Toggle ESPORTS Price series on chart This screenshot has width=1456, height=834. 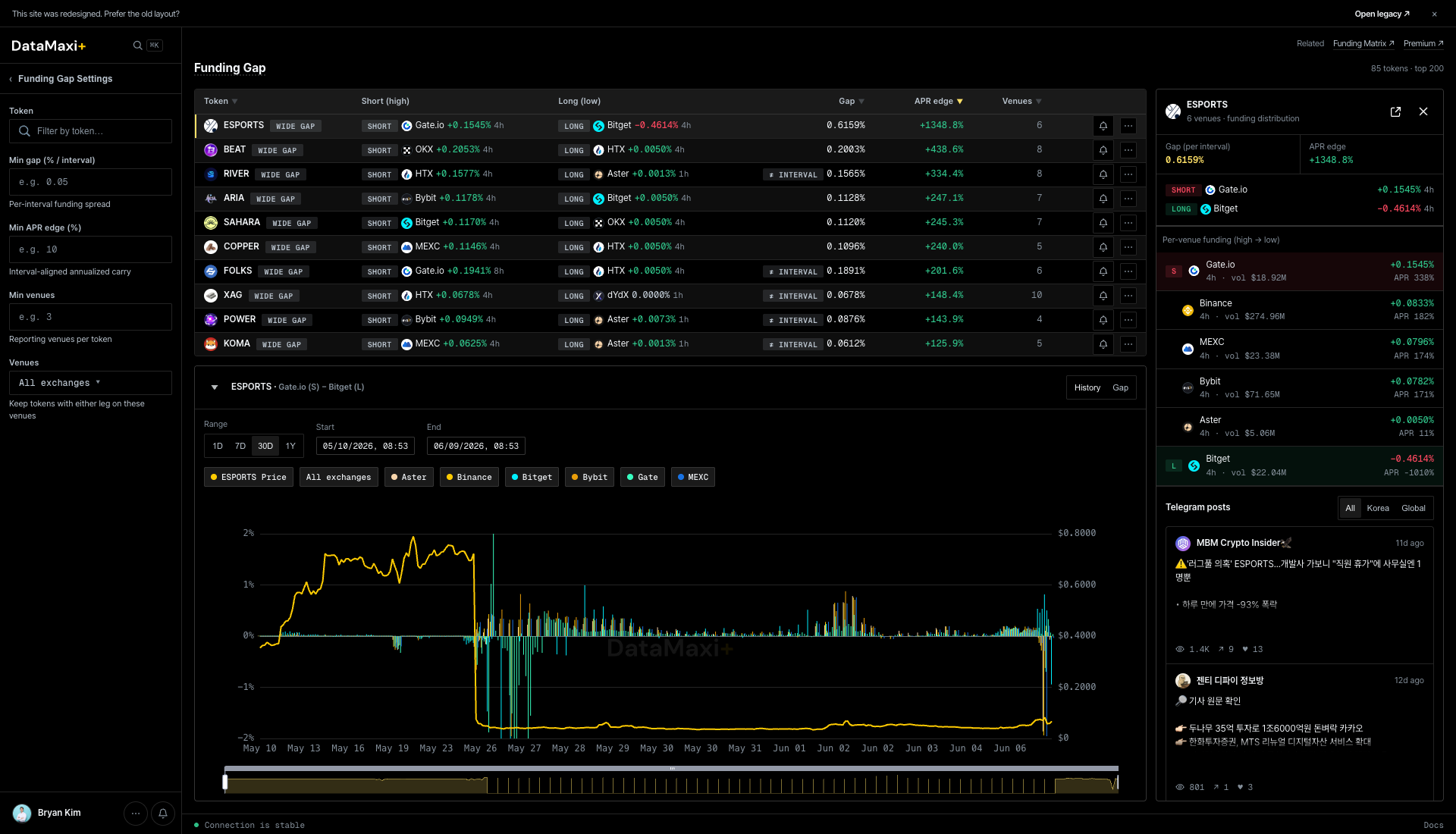(249, 477)
